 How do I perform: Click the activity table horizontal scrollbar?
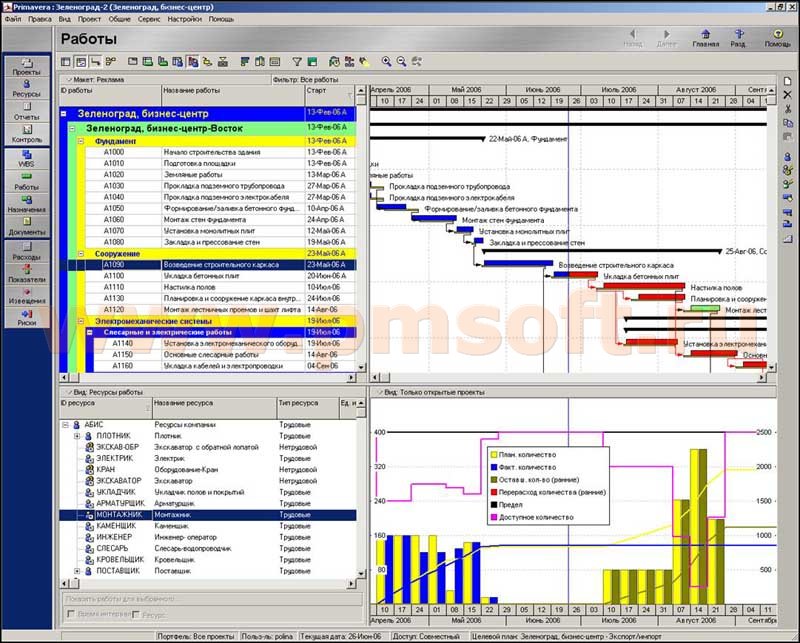click(x=208, y=378)
